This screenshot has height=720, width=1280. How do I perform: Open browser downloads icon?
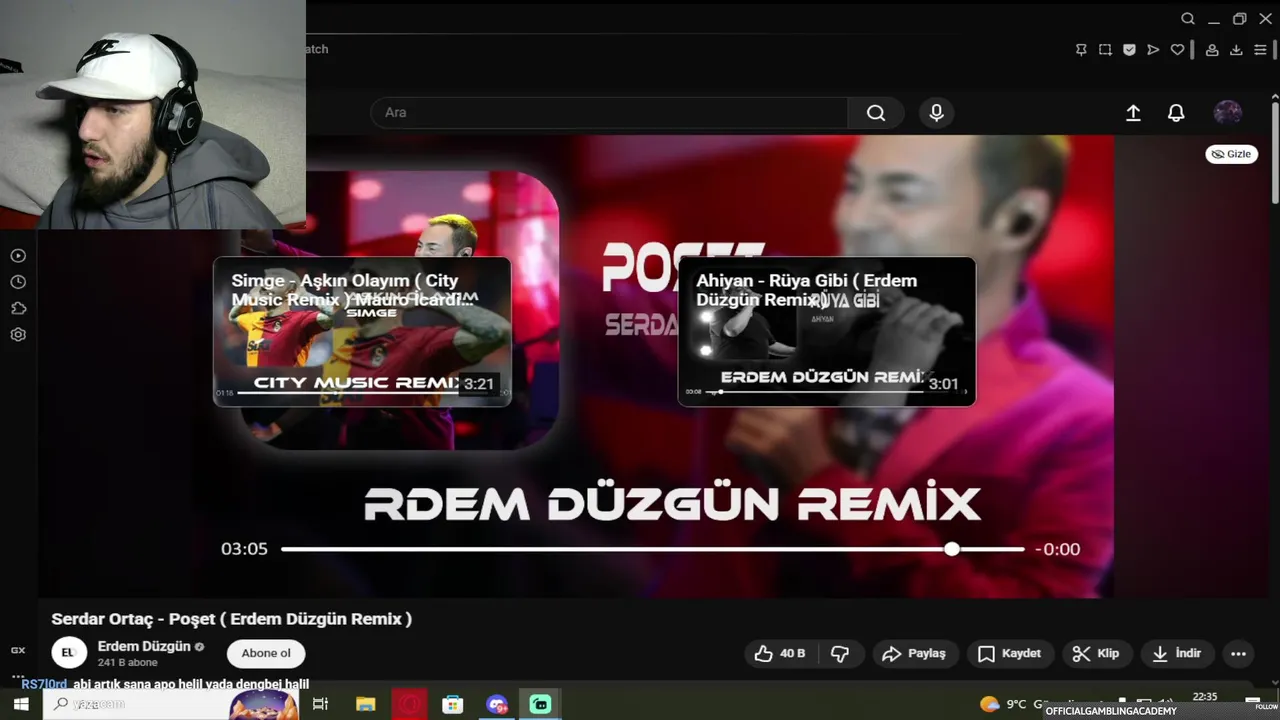tap(1236, 50)
